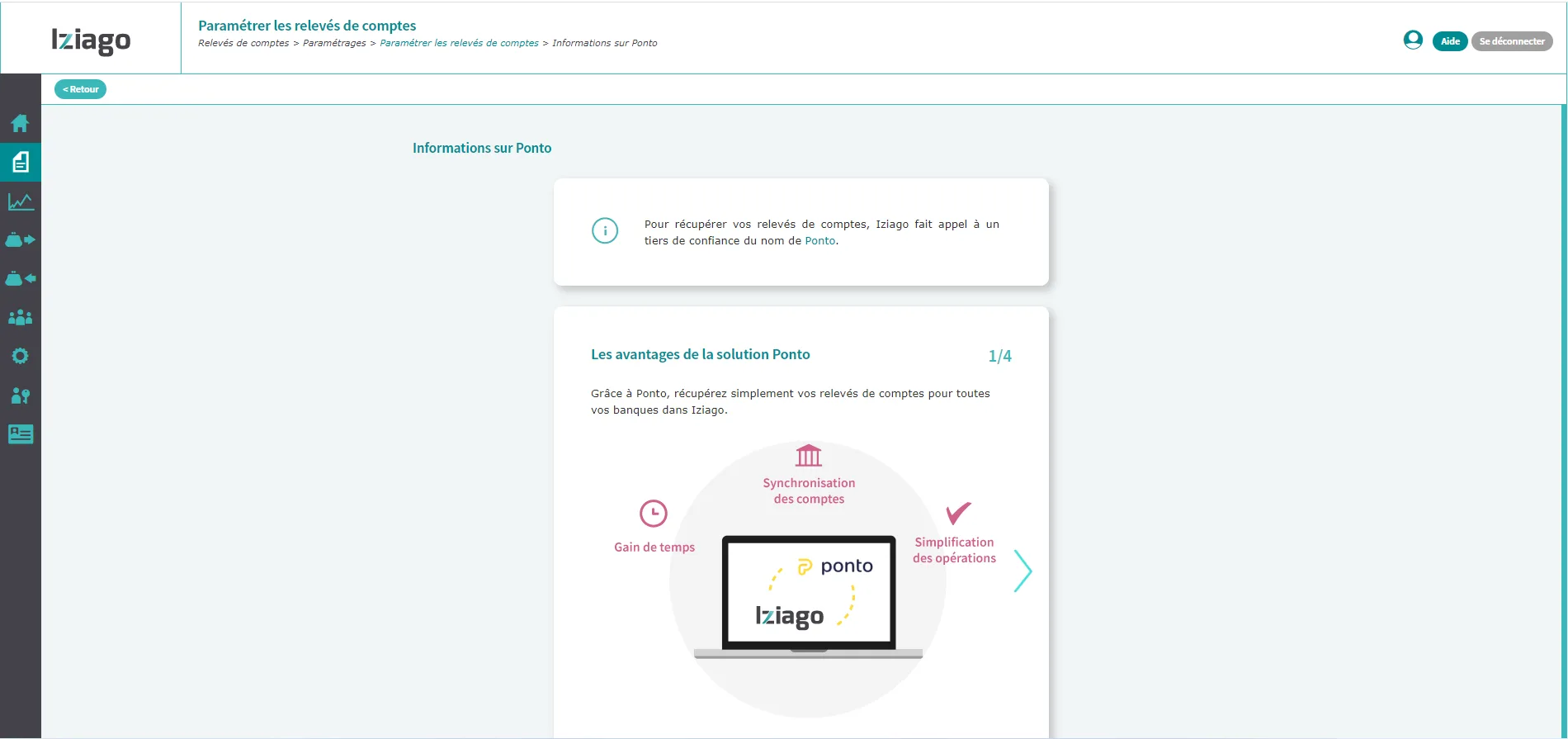Viewport: 1568px width, 739px height.
Task: Click the purse with left arrow icon
Action: point(20,278)
